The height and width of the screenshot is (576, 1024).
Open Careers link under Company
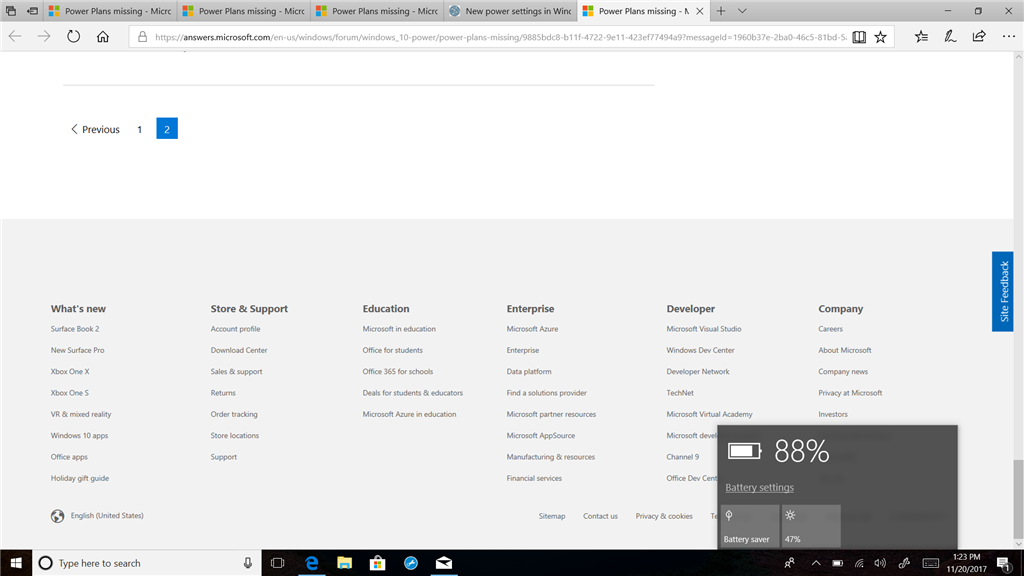830,329
